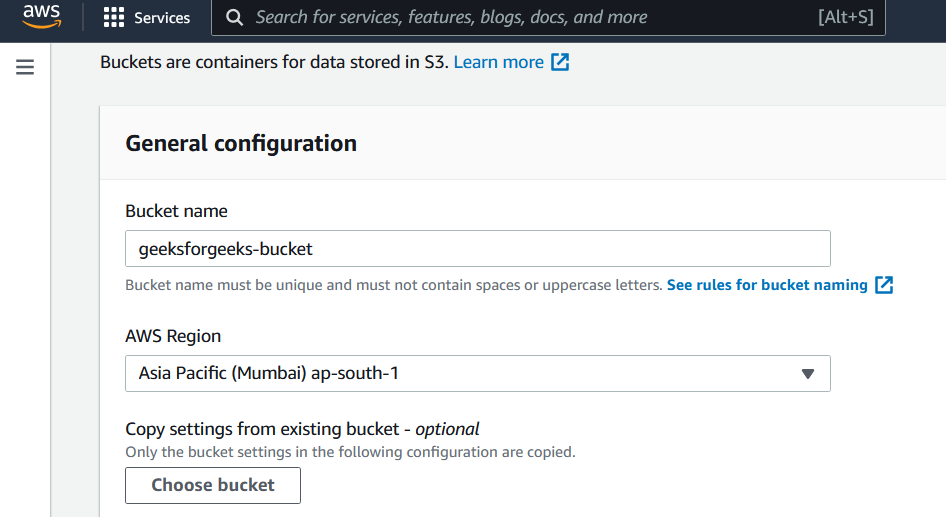
Task: Click the Bucket name field label
Action: pyautogui.click(x=176, y=211)
